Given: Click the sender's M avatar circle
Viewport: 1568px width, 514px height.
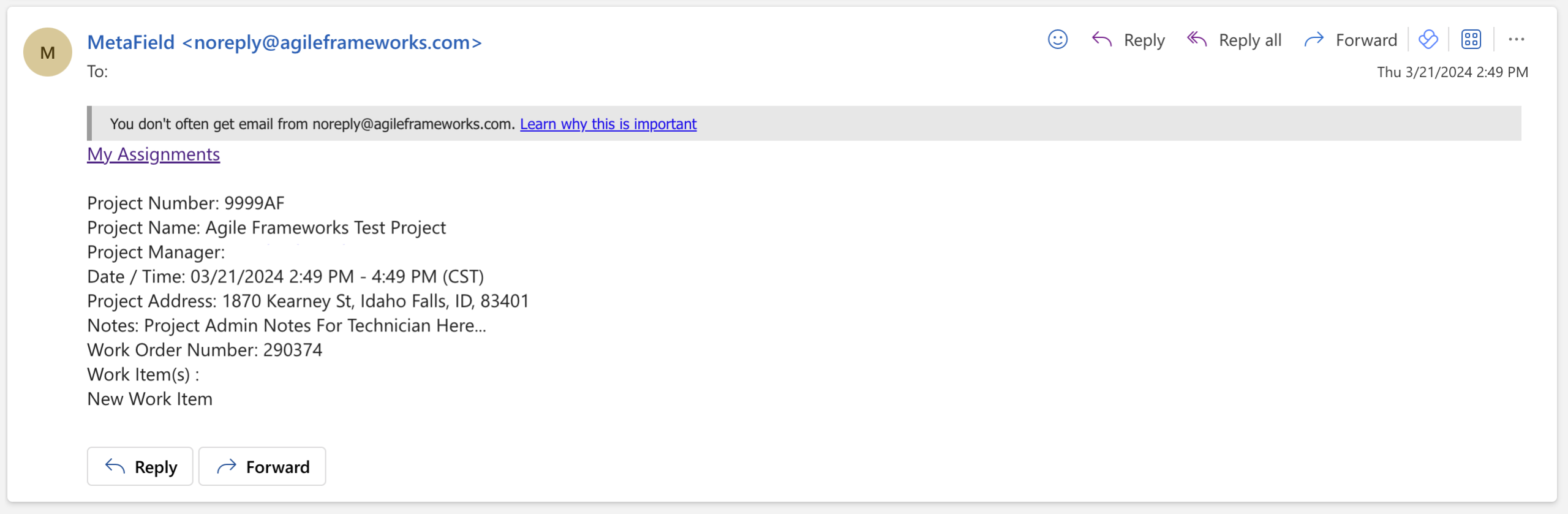Looking at the screenshot, I should [x=48, y=52].
